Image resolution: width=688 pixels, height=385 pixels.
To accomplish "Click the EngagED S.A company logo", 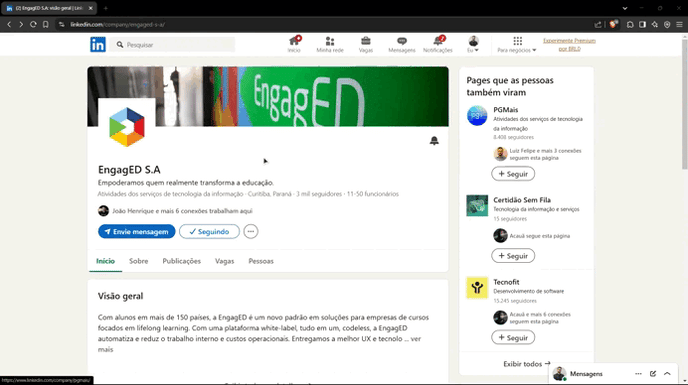I will [127, 127].
